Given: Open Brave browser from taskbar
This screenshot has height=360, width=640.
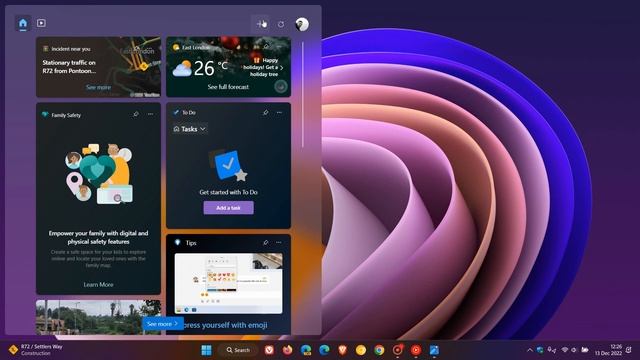Looking at the screenshot, I should (x=342, y=350).
